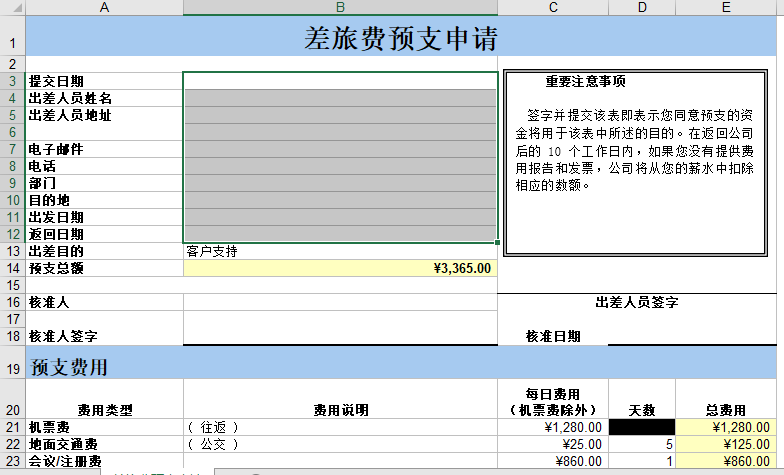Viewport: 784px width, 475px height.
Task: Click the gray 电子邮件 input cell
Action: [340, 149]
